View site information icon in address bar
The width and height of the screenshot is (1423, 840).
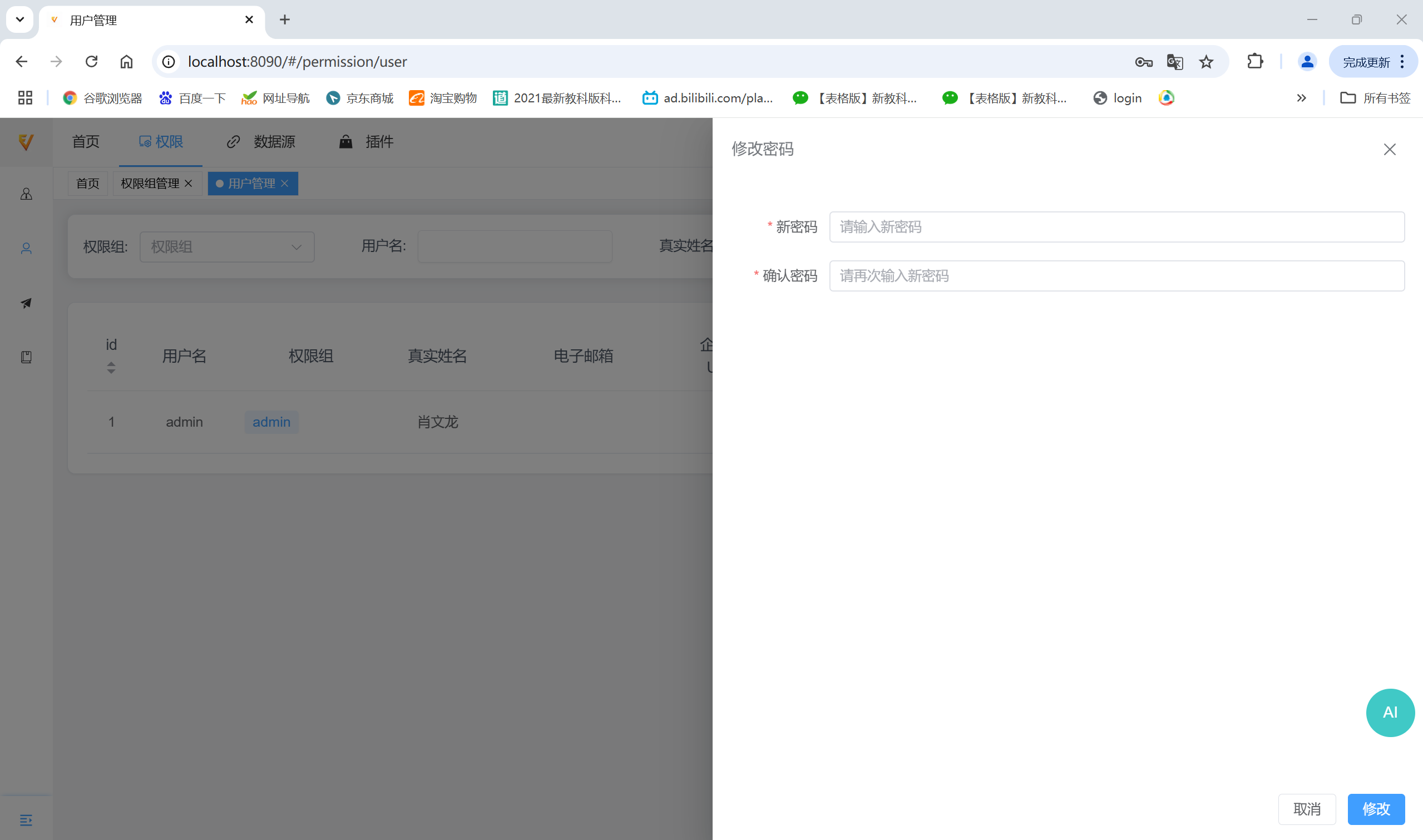point(168,62)
